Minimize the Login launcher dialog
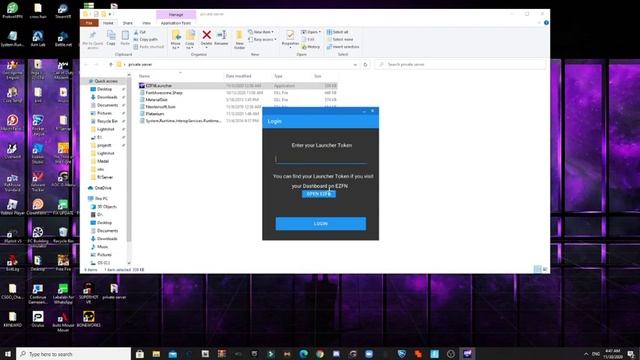 point(364,111)
